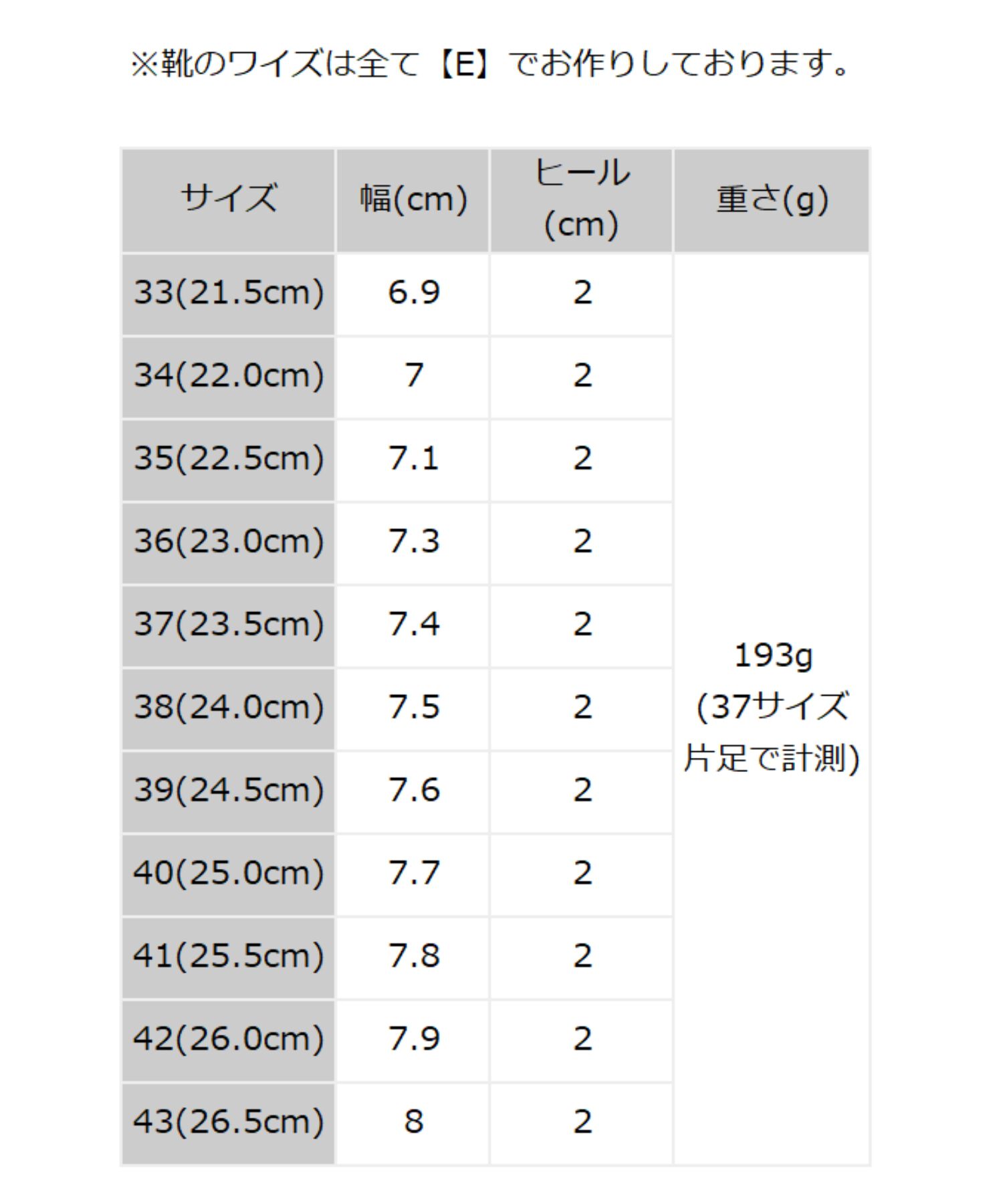Select the 42(26.0cm) size cell
Screen dimensions: 1003x1204
coord(228,1039)
